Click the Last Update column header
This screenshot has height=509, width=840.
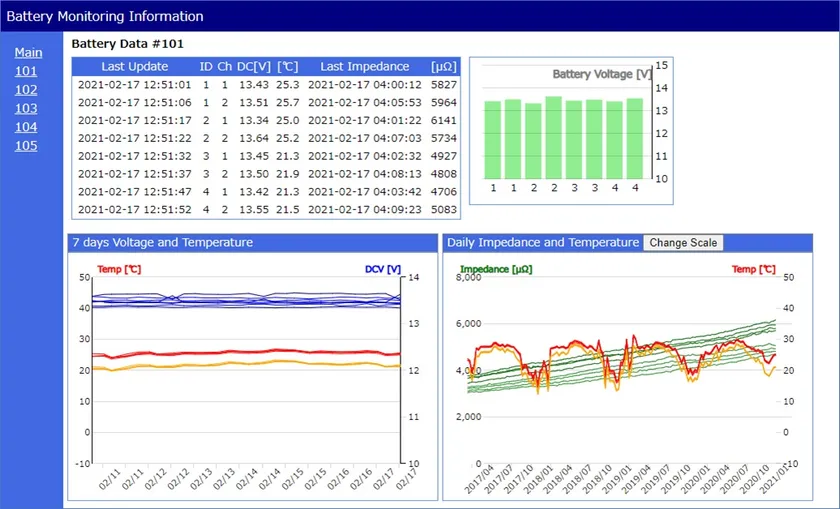[135, 66]
